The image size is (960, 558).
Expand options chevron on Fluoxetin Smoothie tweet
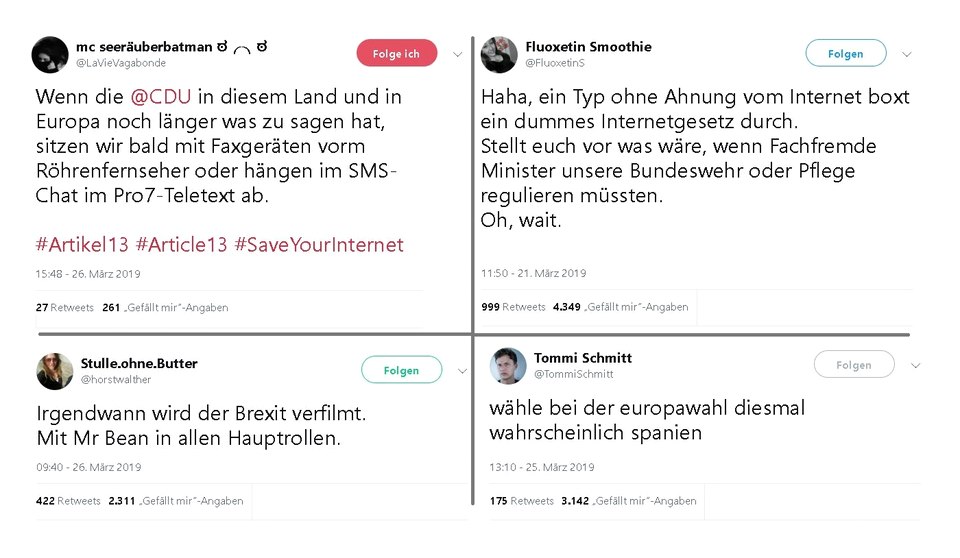click(x=907, y=55)
